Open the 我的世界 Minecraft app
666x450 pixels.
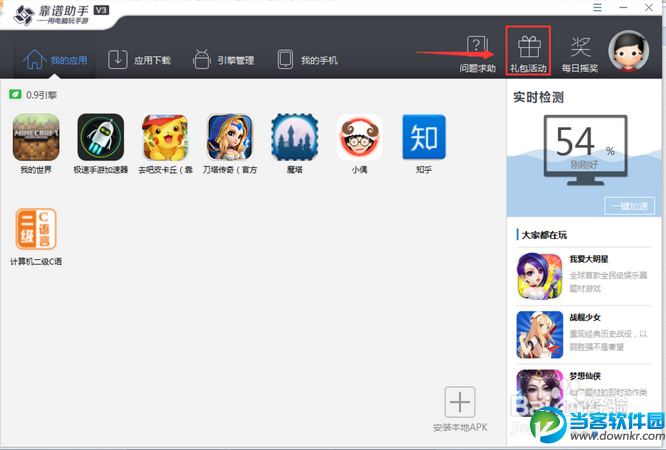click(36, 137)
